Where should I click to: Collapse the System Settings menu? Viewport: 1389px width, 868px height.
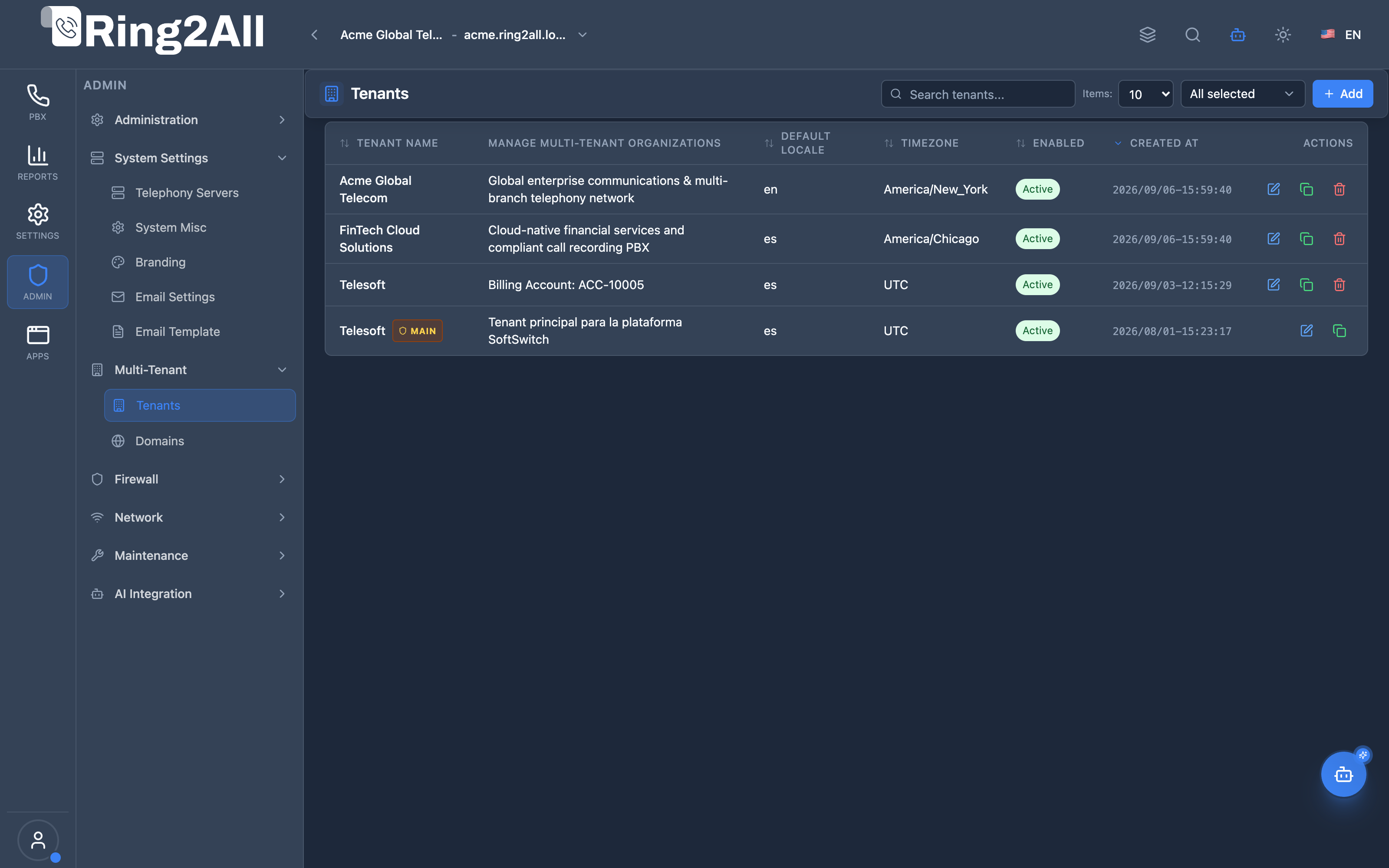(x=189, y=158)
